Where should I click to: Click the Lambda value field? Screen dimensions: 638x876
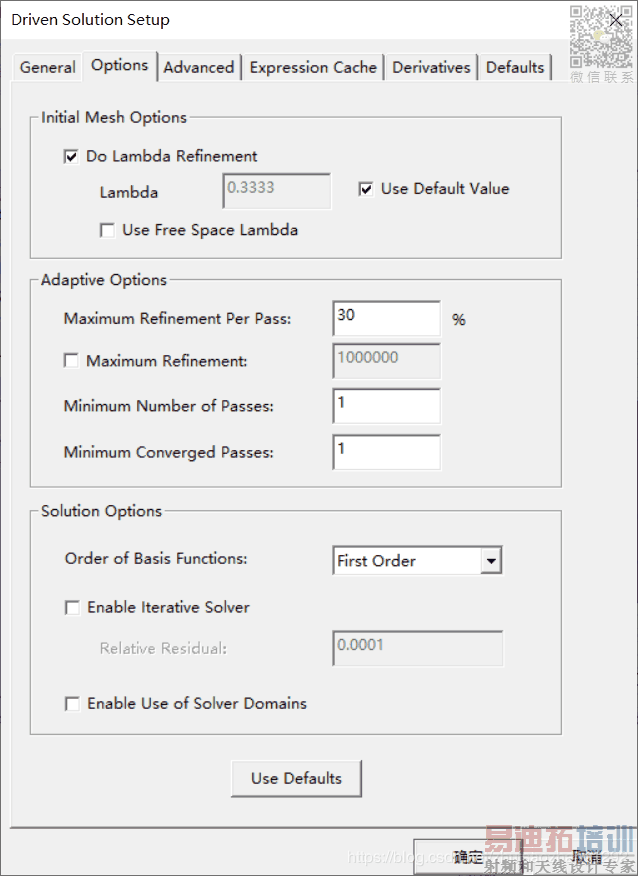[276, 190]
